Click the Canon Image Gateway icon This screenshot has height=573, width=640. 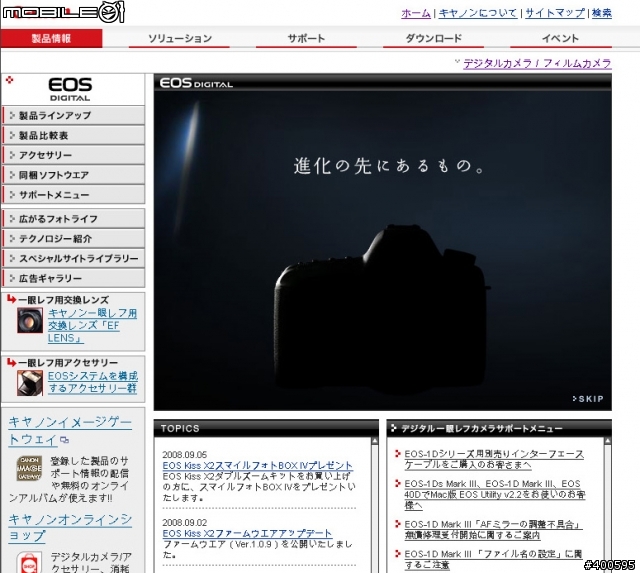(x=29, y=468)
